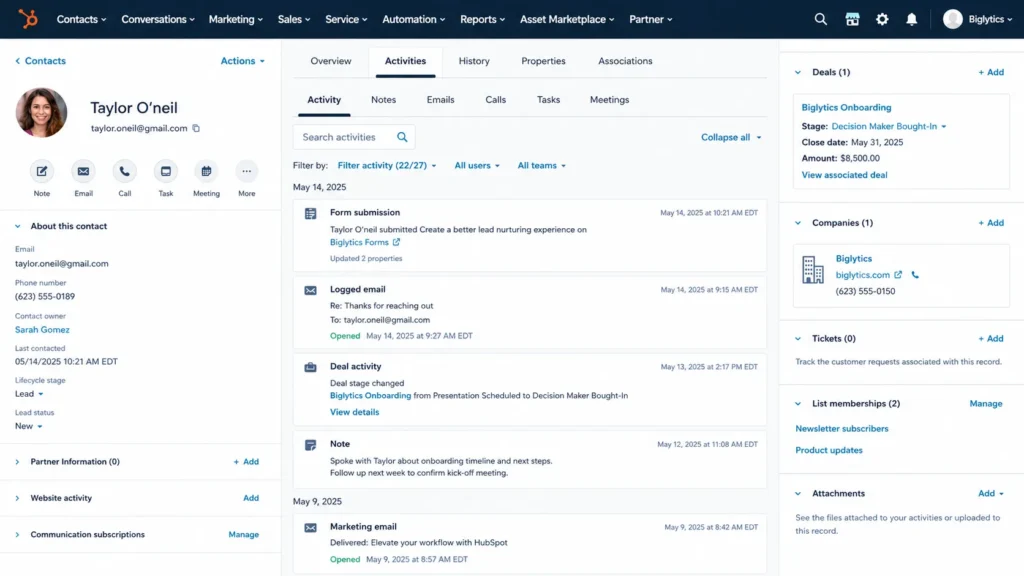Viewport: 1024px width, 576px height.
Task: Open Newsletter subscribers list link
Action: pyautogui.click(x=841, y=428)
